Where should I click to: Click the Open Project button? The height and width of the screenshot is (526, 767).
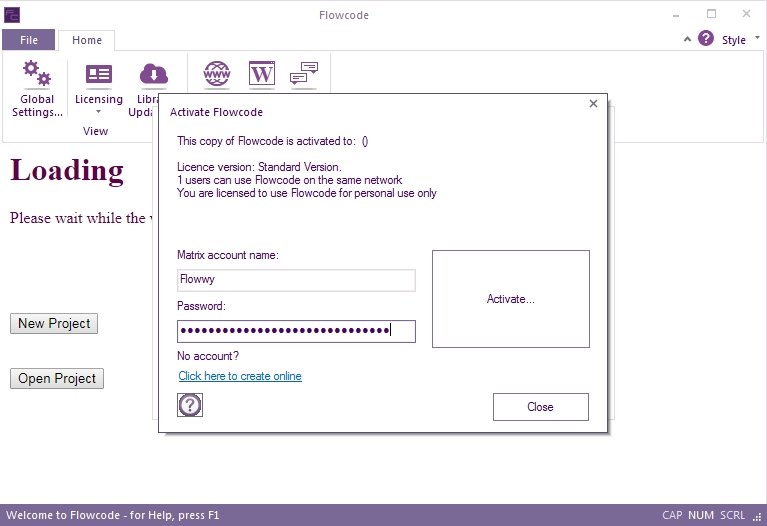coord(57,378)
